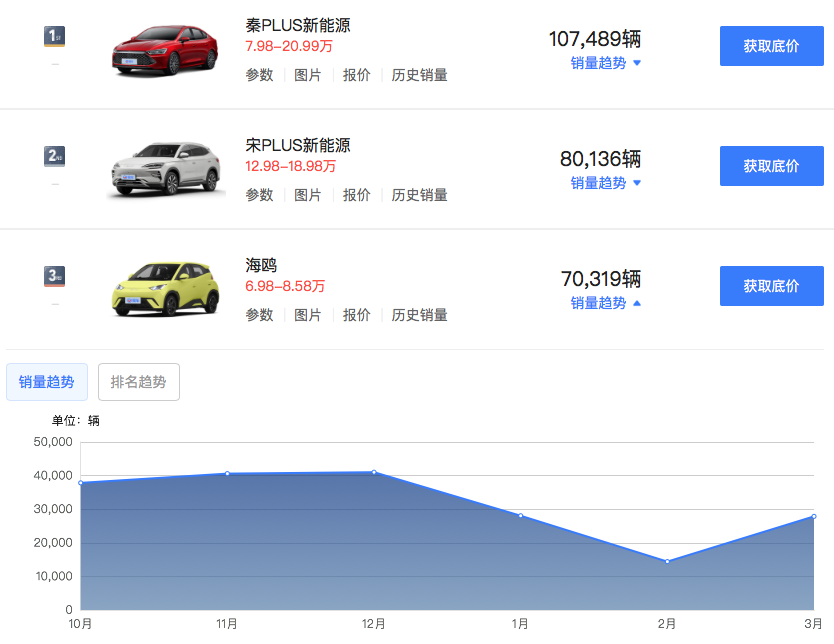Collapse 销量趋势 under 70,319辆
Image resolution: width=834 pixels, height=644 pixels.
pyautogui.click(x=605, y=303)
